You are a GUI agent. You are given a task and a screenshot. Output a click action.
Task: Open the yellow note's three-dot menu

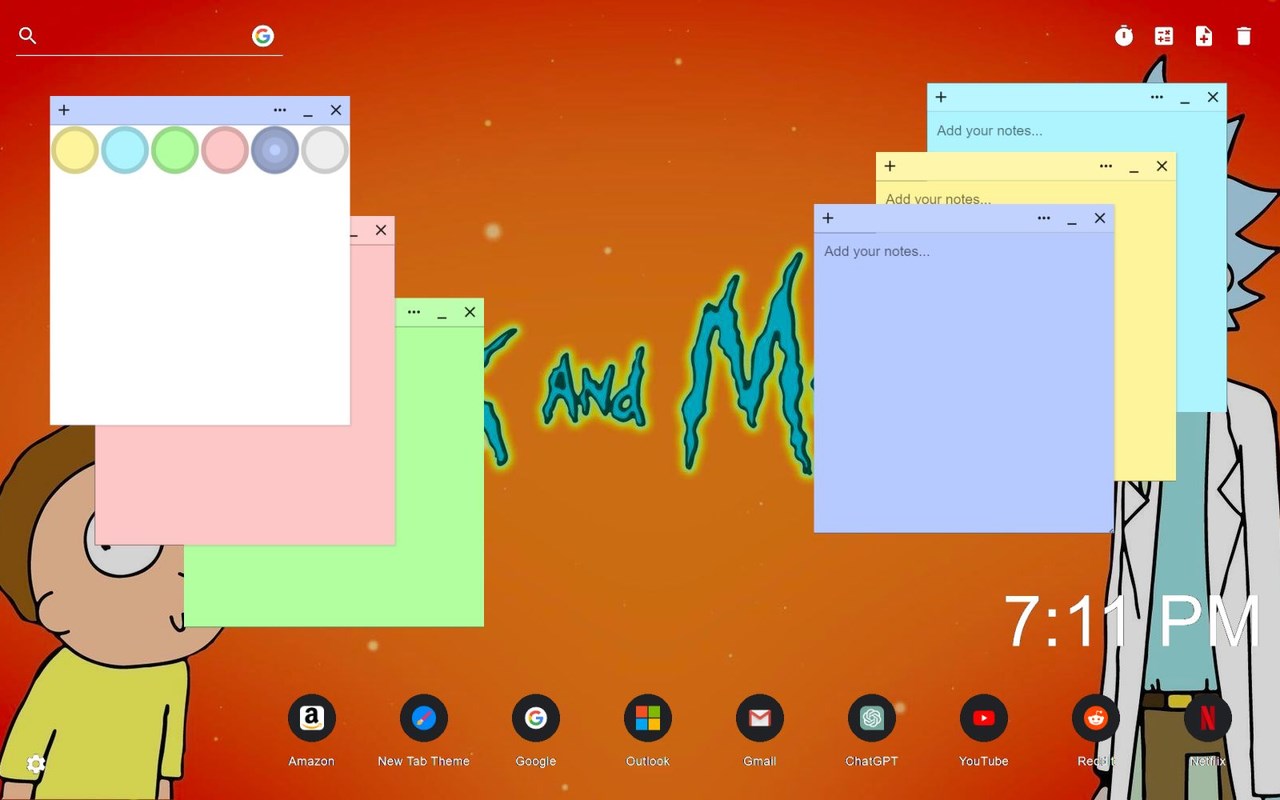(x=1106, y=166)
